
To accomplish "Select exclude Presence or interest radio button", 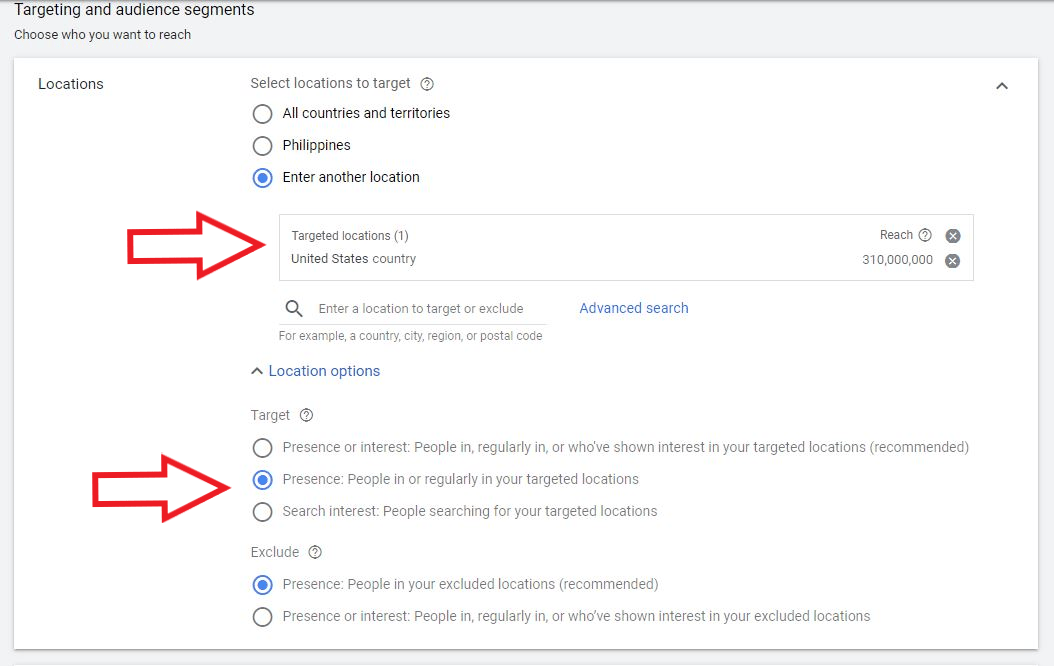I will tap(262, 617).
